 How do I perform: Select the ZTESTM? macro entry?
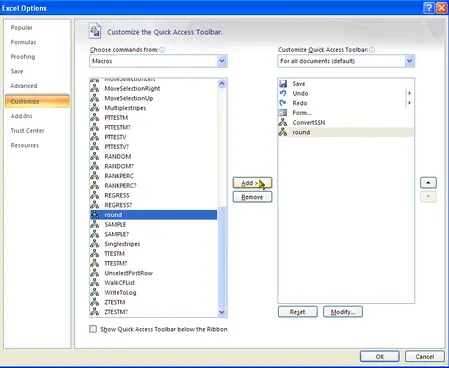tap(154, 312)
